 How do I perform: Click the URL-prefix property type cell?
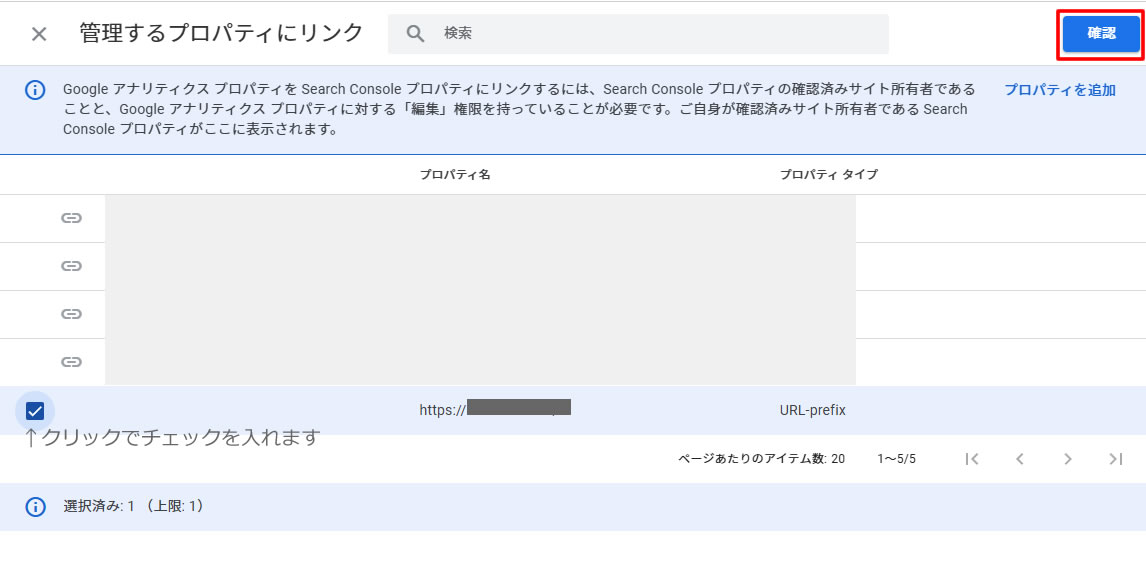click(812, 410)
